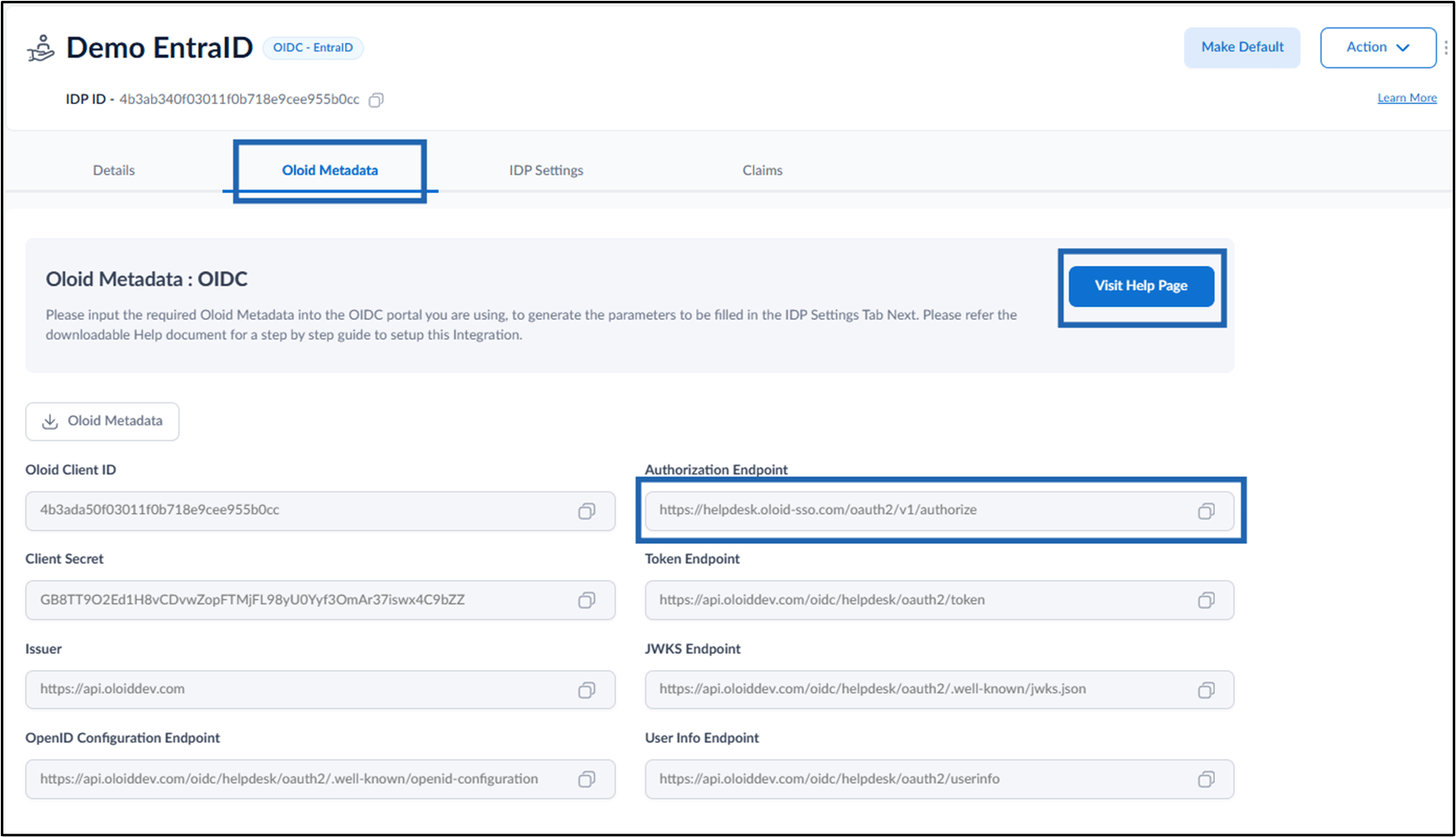The image size is (1456, 837).
Task: Click the User Info Endpoint field
Action: [940, 779]
